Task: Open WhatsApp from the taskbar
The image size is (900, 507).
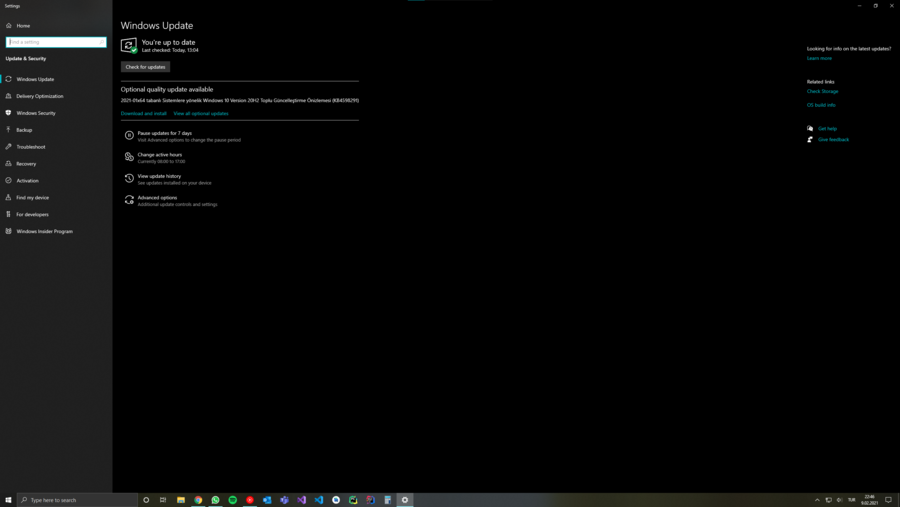Action: (215, 500)
